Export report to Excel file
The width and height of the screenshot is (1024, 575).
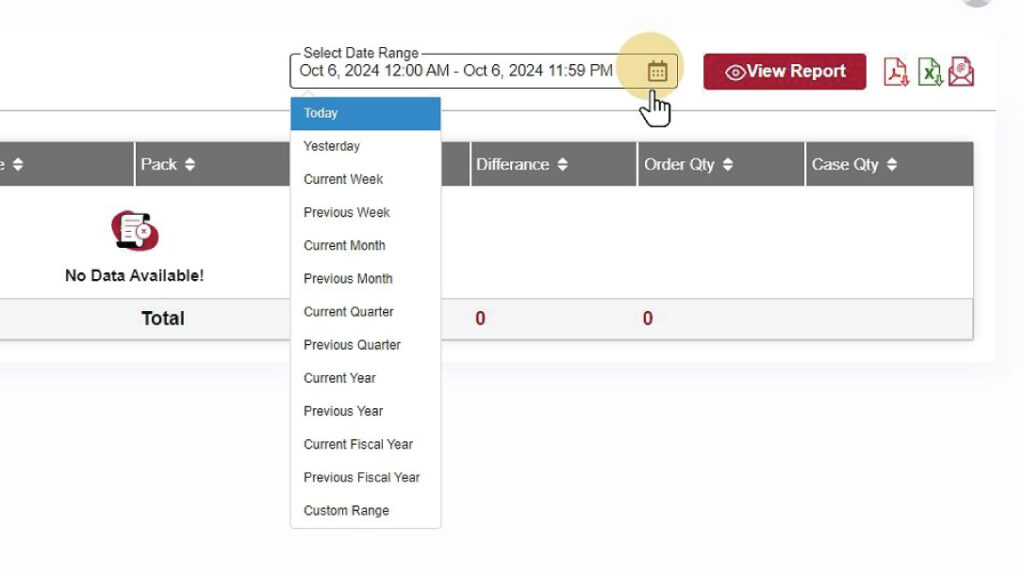(929, 72)
